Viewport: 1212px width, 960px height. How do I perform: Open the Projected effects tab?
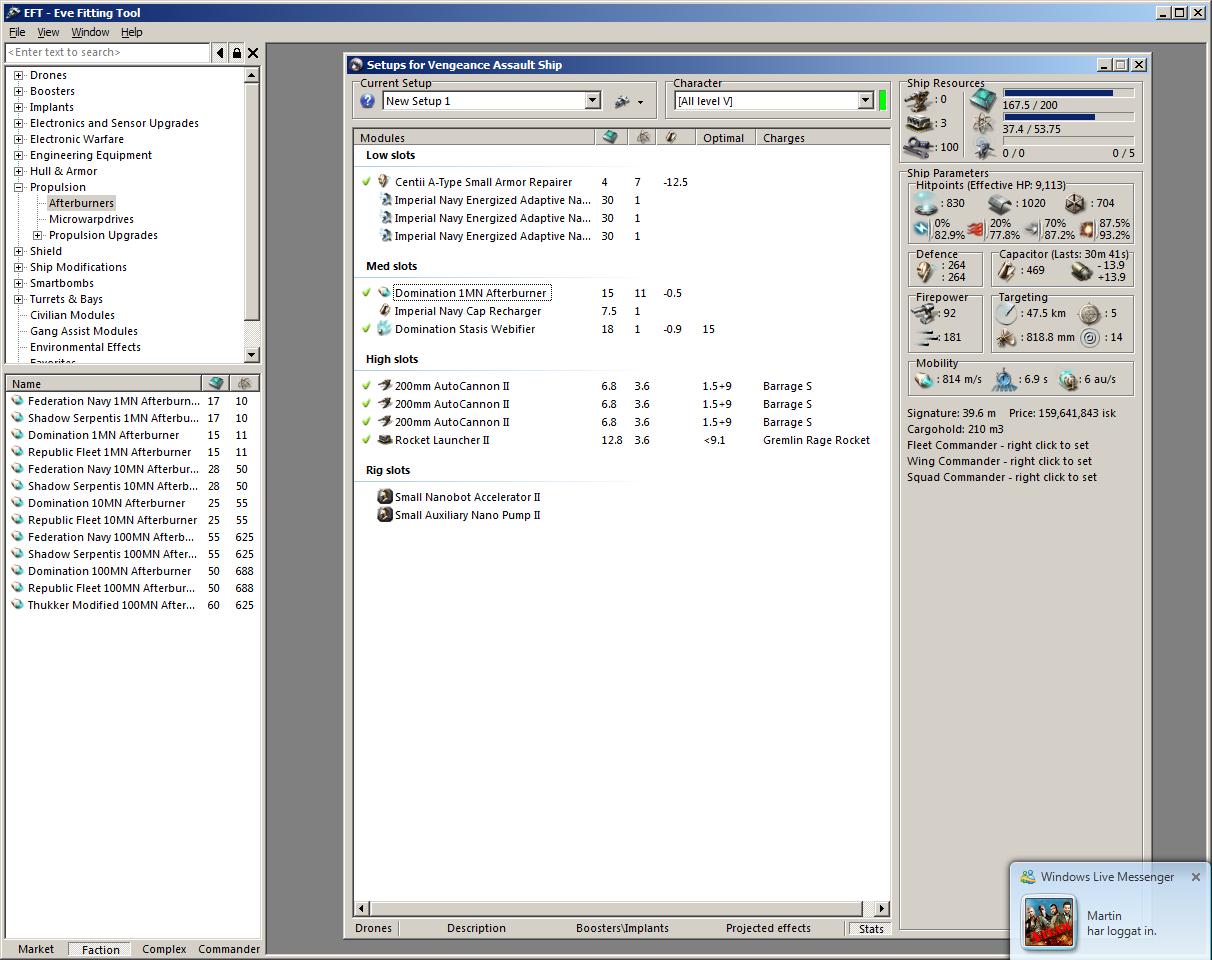click(768, 928)
